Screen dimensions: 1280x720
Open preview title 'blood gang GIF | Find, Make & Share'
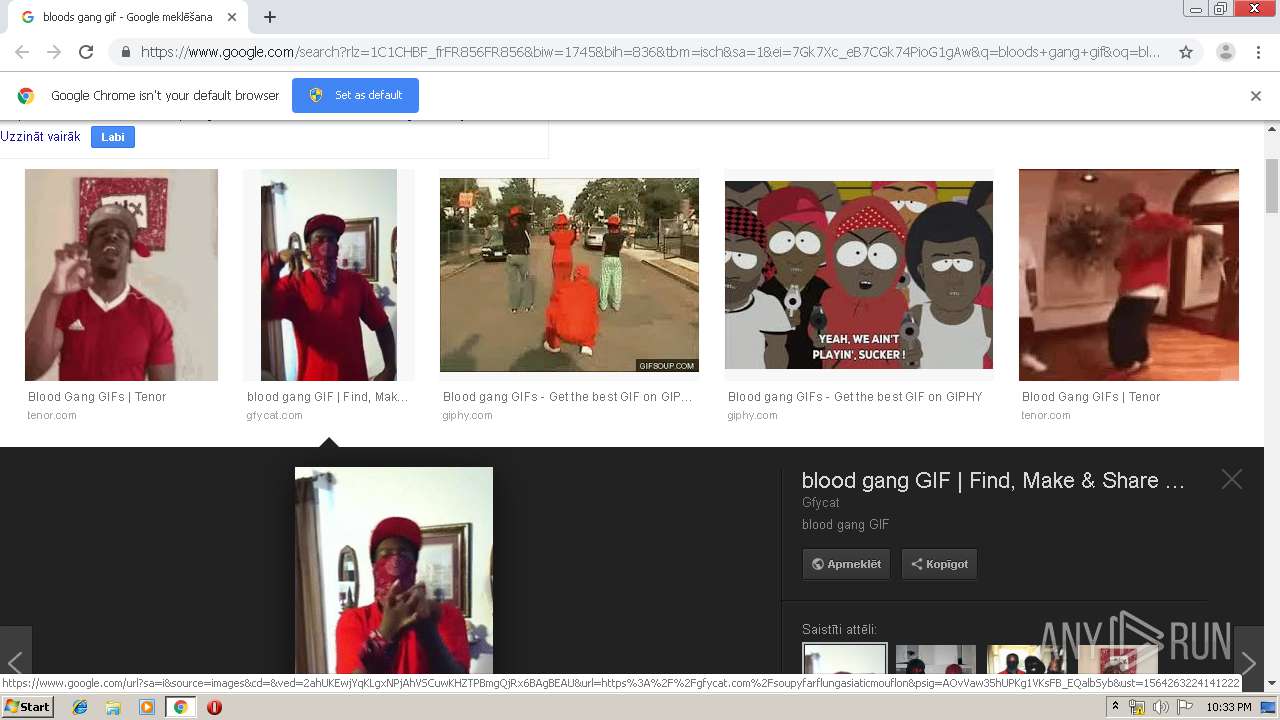pos(993,481)
